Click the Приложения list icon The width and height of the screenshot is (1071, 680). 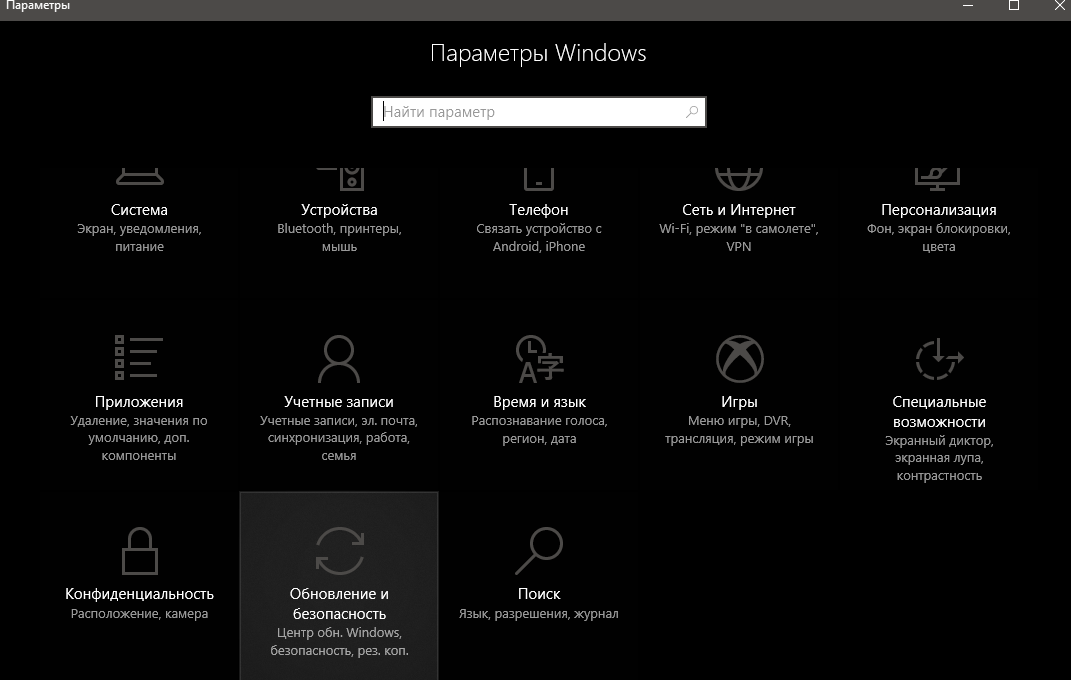pos(139,357)
